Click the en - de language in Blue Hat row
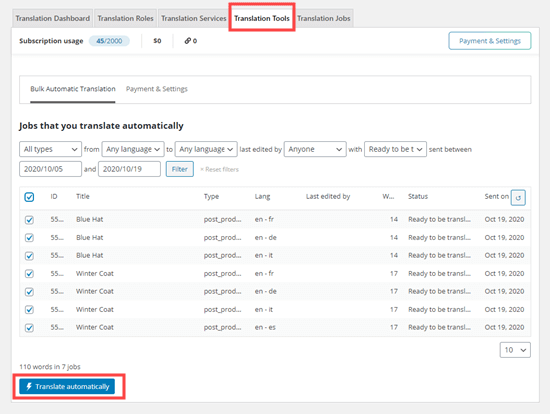This screenshot has height=414, width=550. [x=266, y=238]
